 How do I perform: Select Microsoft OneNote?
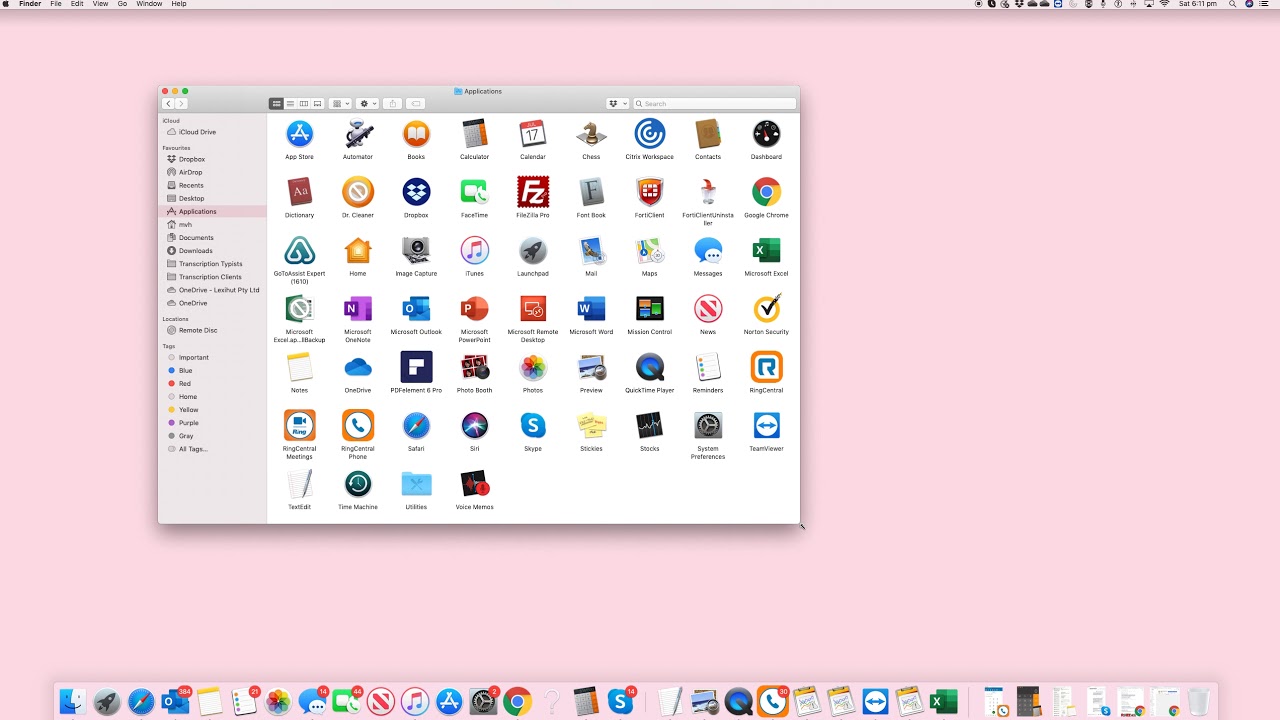click(358, 308)
